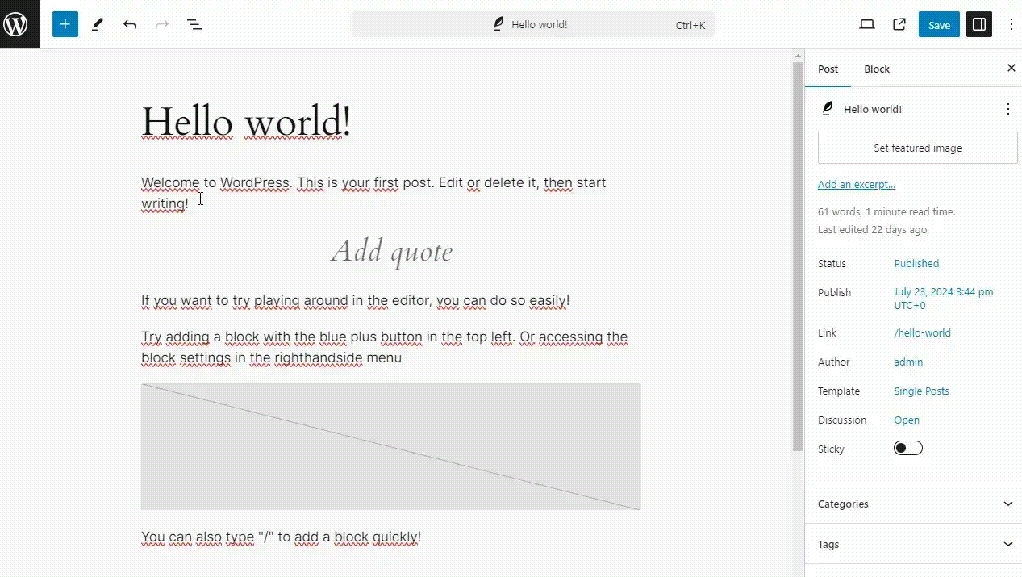Image resolution: width=1022 pixels, height=577 pixels.
Task: Change the author admin
Action: tap(908, 362)
